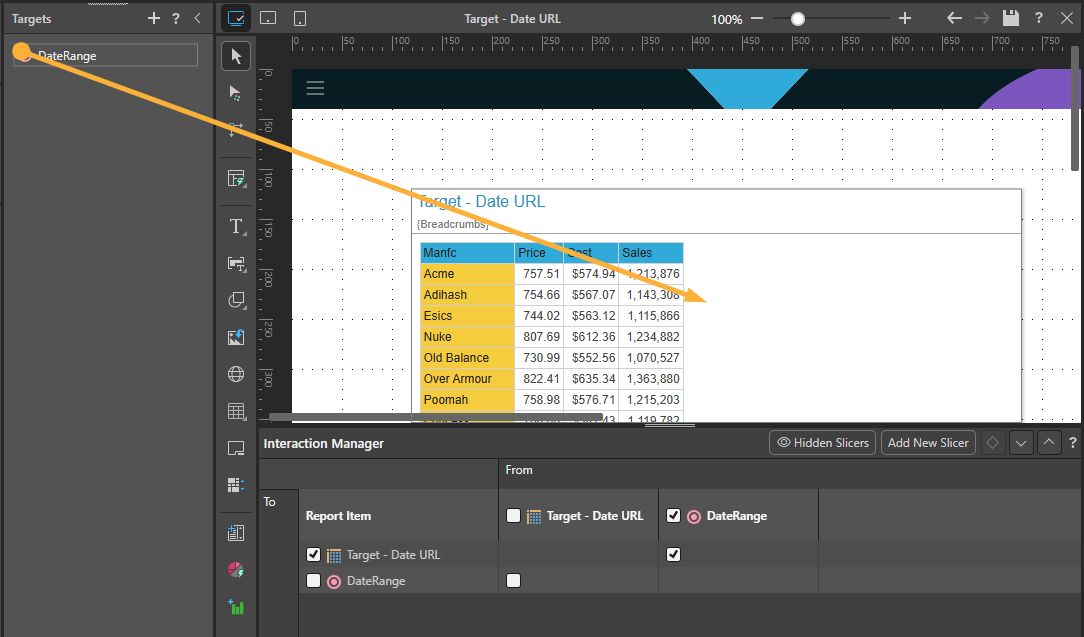Click the zoom slider handle
The width and height of the screenshot is (1084, 637).
[797, 18]
